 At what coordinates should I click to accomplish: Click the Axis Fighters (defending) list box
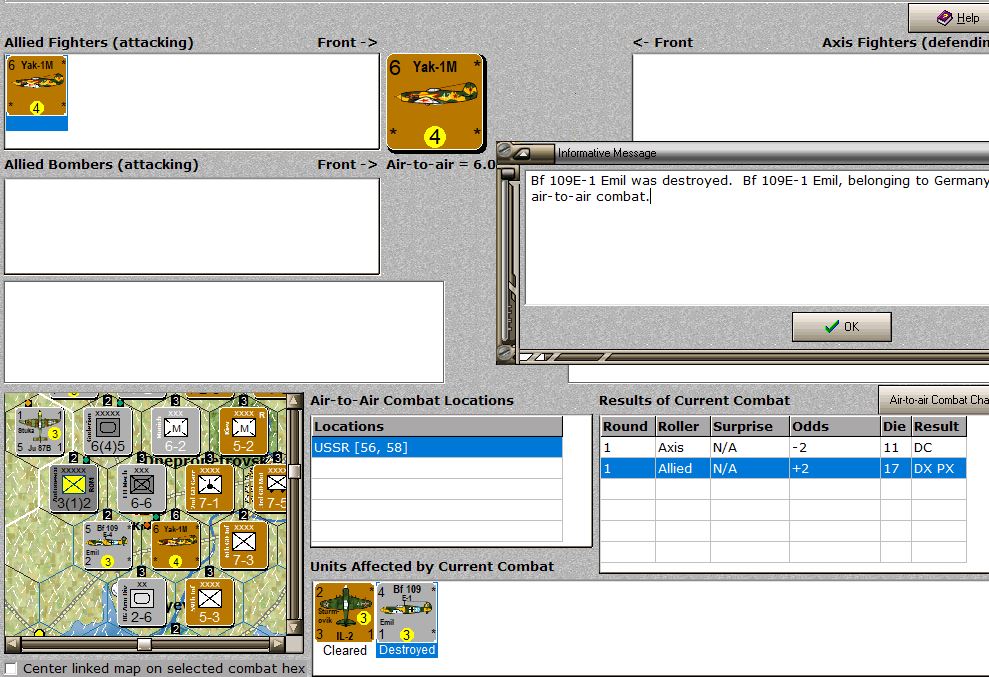tap(811, 98)
